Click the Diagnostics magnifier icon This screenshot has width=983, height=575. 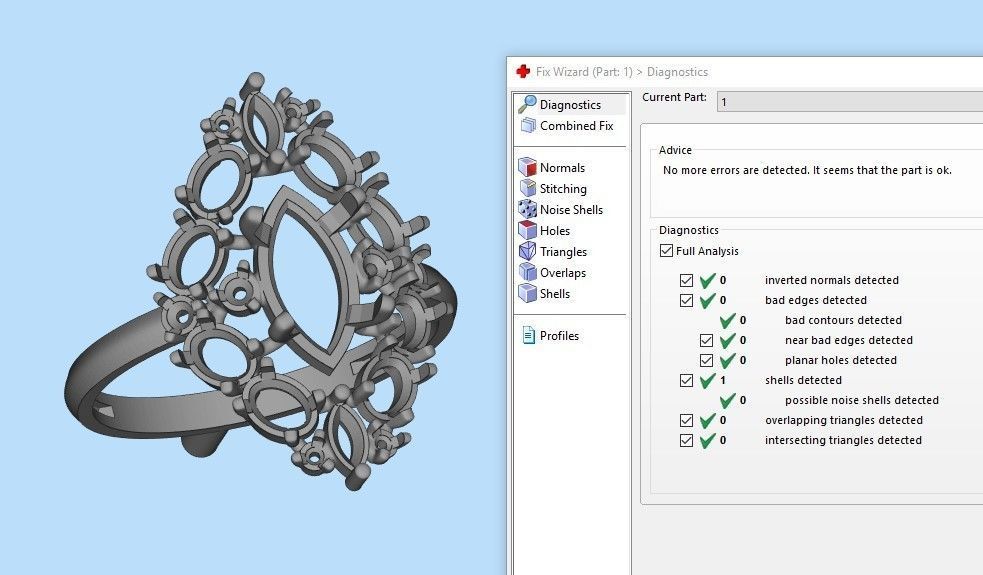[x=527, y=104]
